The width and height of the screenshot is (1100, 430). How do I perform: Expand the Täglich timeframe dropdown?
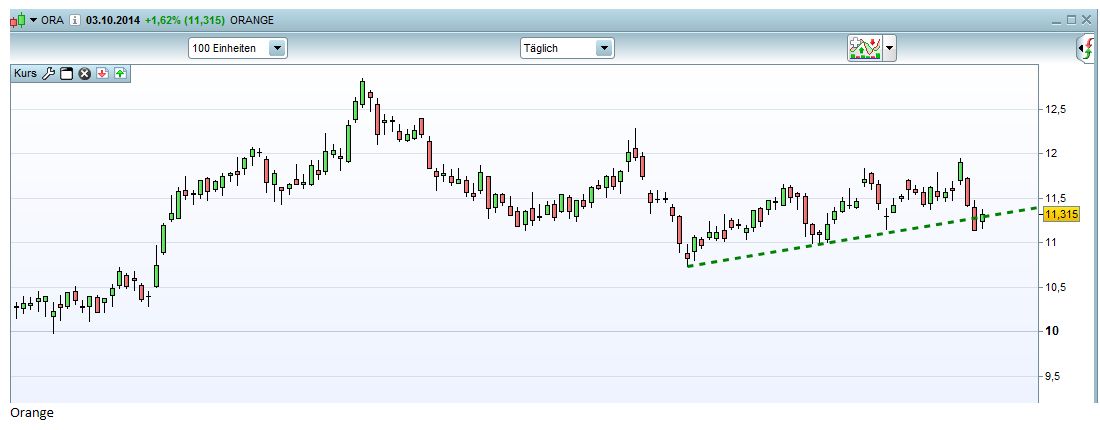[603, 48]
